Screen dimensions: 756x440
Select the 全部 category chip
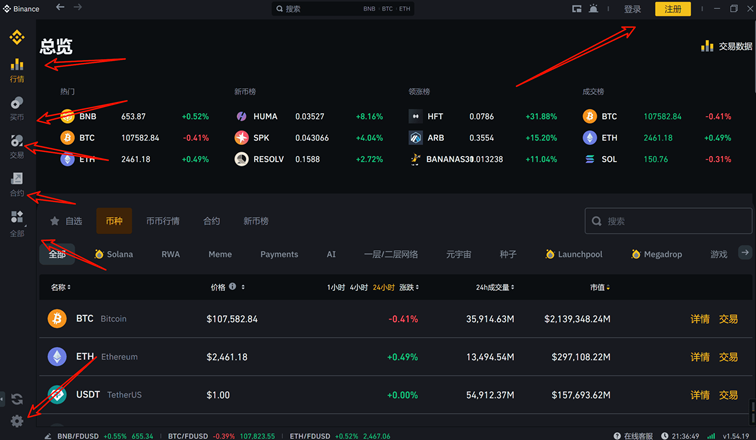(x=57, y=254)
